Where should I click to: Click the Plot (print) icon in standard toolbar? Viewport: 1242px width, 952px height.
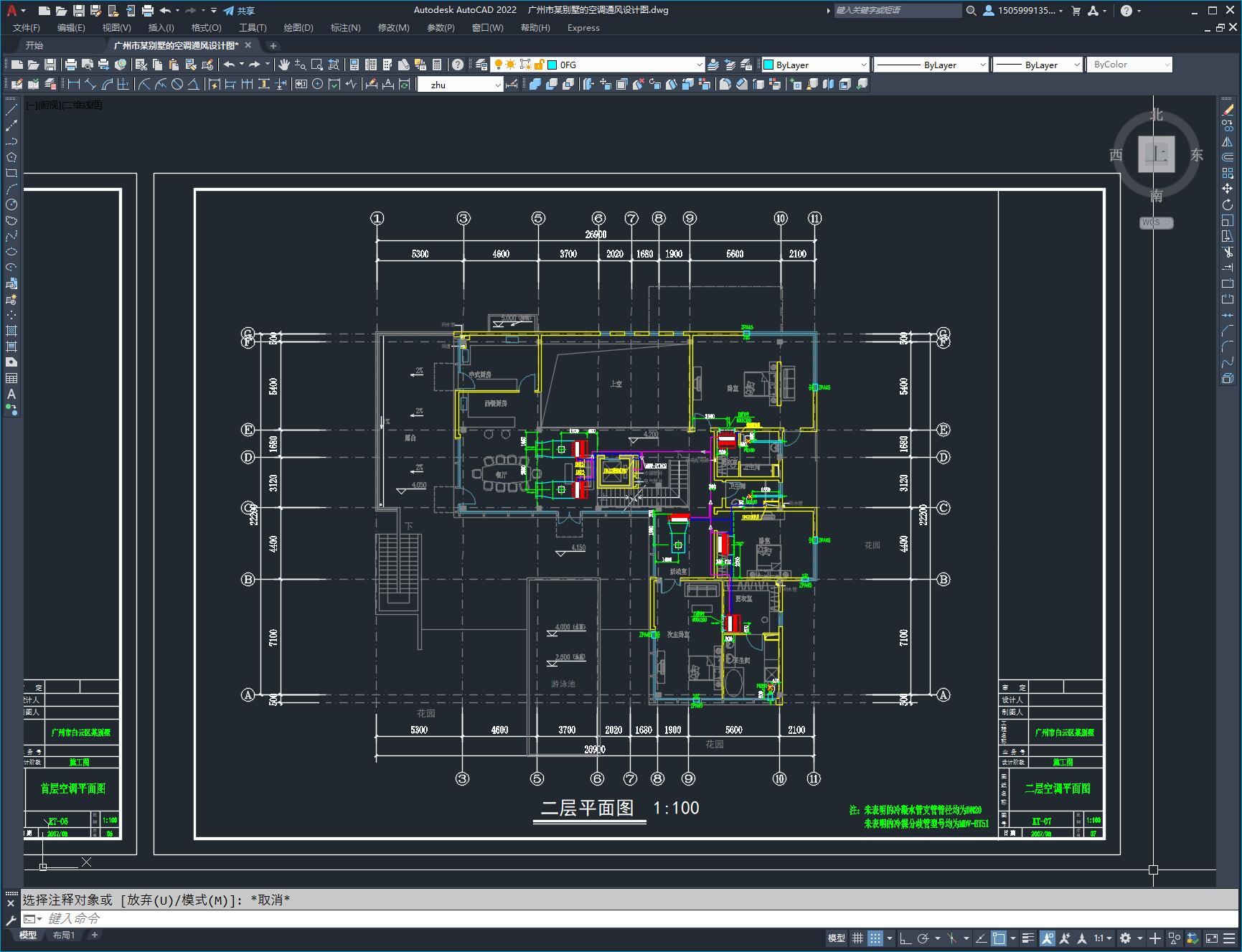(x=71, y=65)
